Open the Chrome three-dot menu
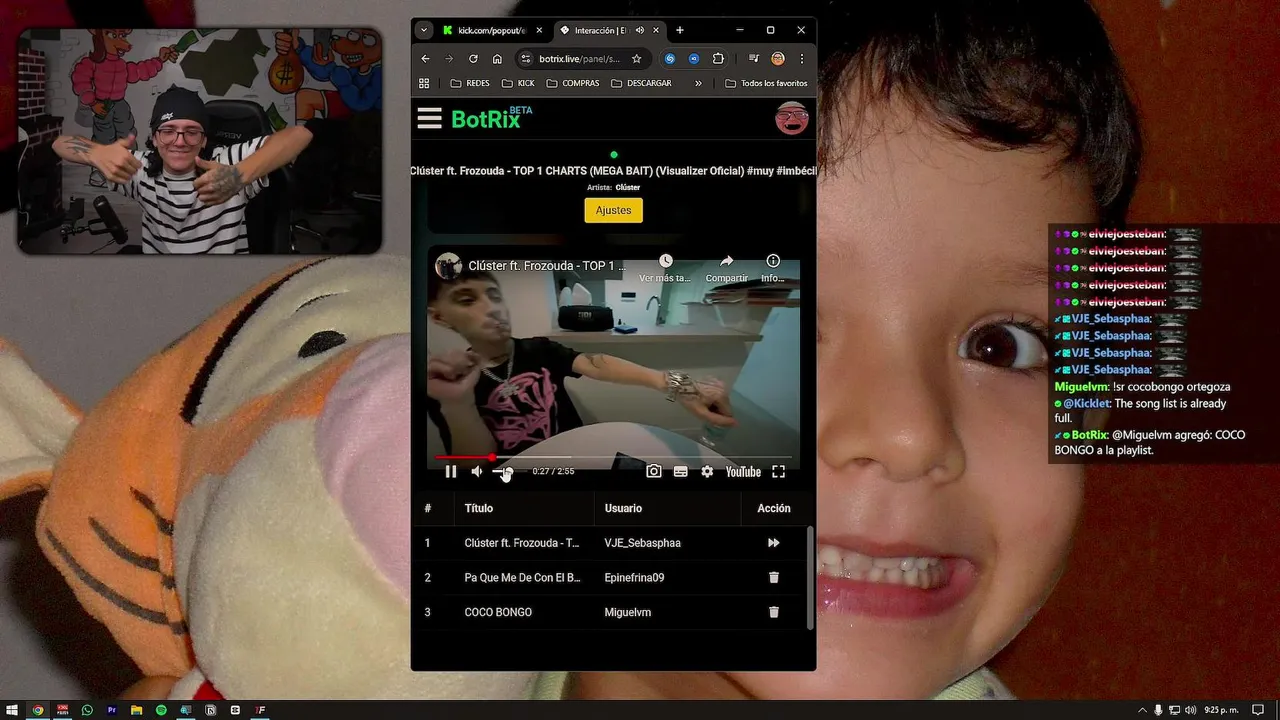This screenshot has width=1280, height=720. [801, 59]
